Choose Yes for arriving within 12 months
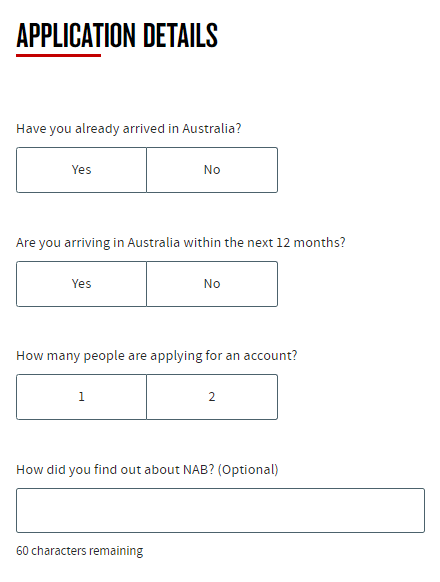 pyautogui.click(x=81, y=284)
